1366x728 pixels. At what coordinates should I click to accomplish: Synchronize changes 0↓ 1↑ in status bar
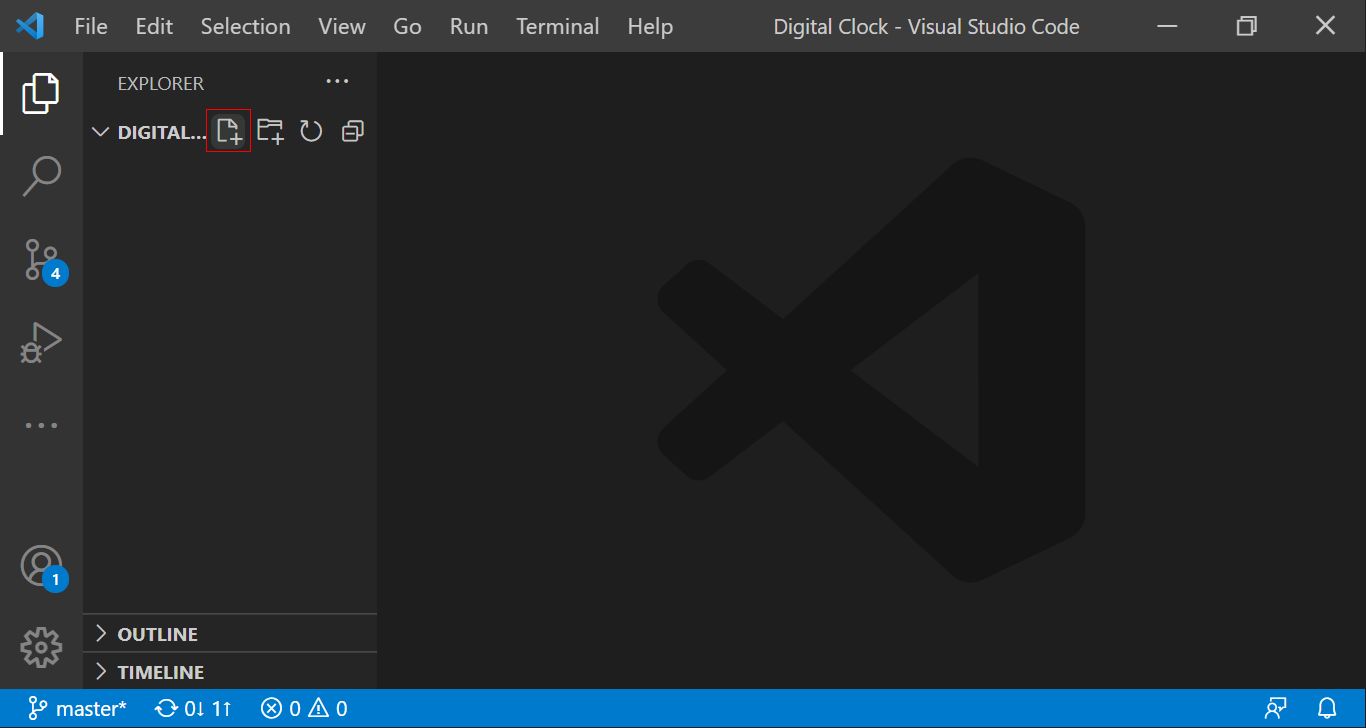193,708
